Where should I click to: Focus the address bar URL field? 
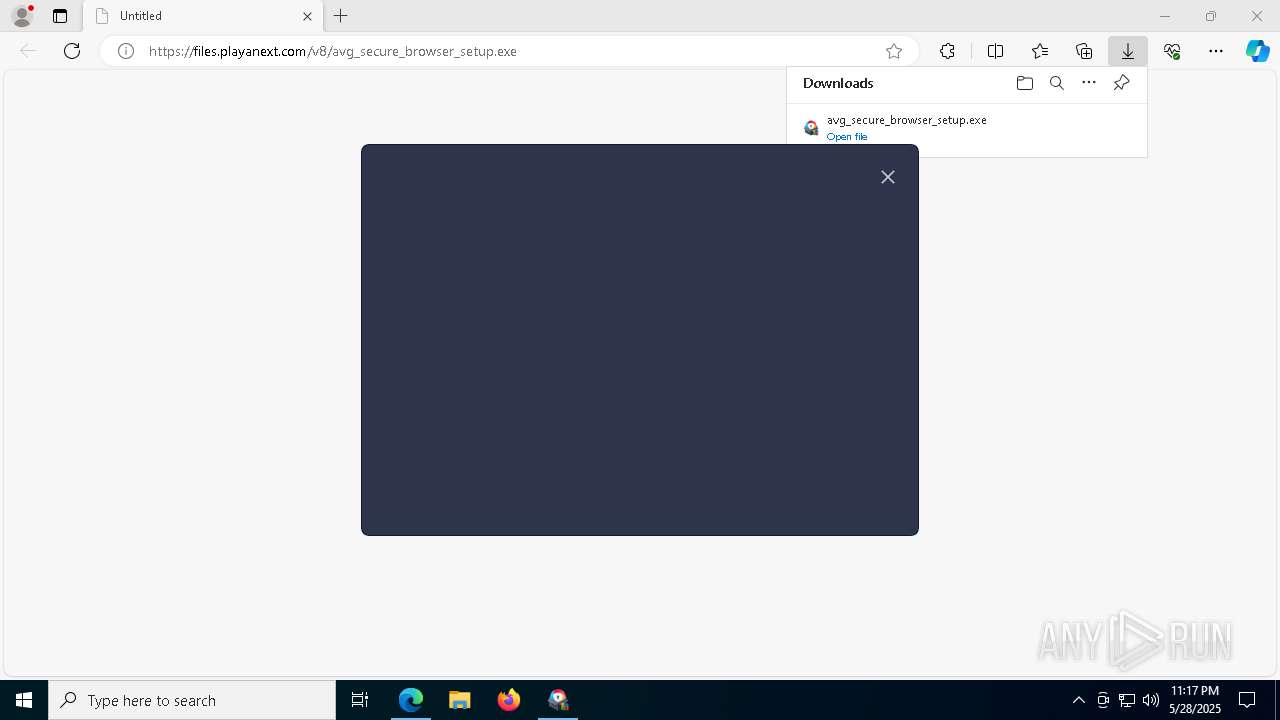coord(510,51)
